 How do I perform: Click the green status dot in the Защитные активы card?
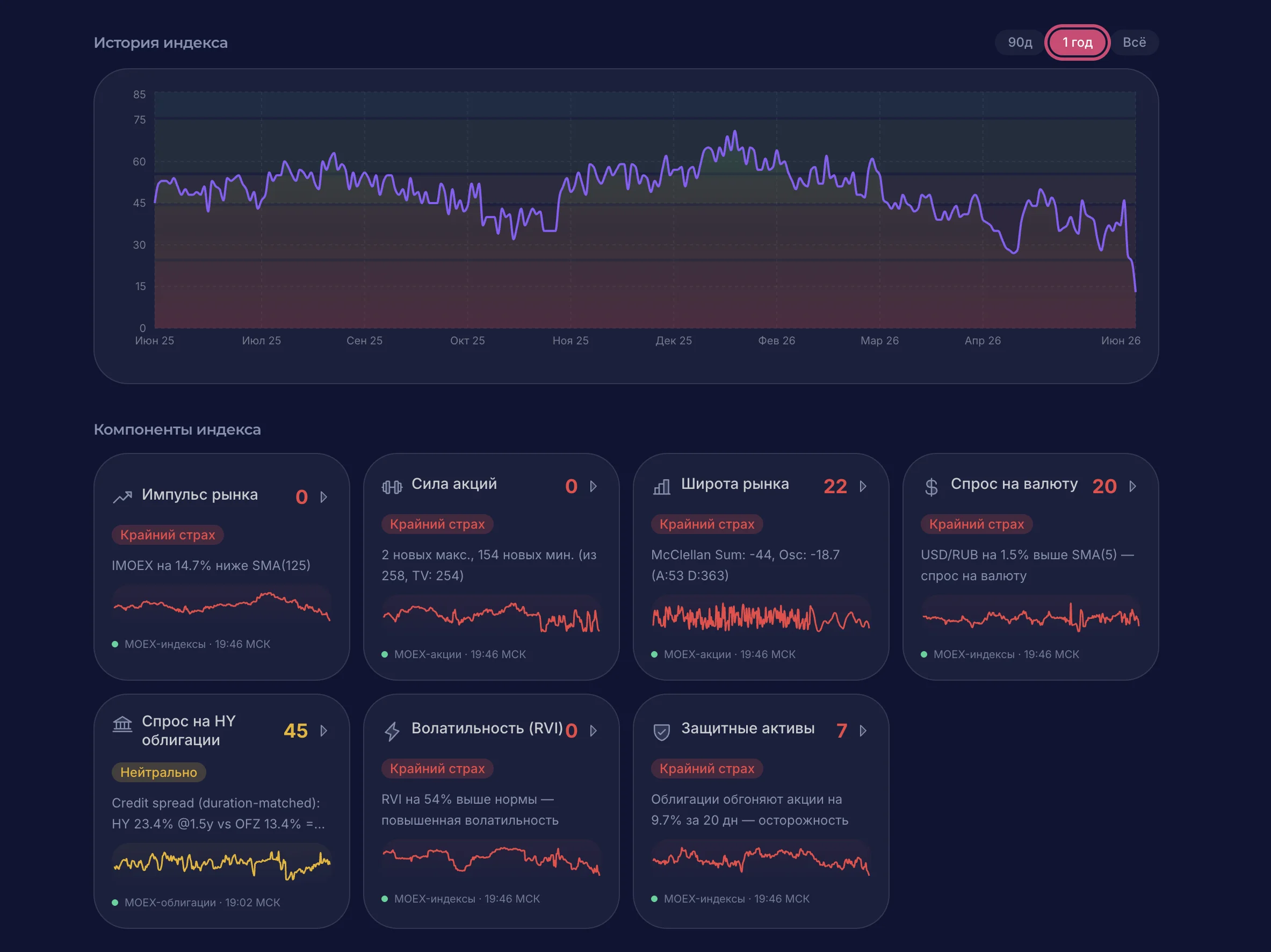point(654,899)
